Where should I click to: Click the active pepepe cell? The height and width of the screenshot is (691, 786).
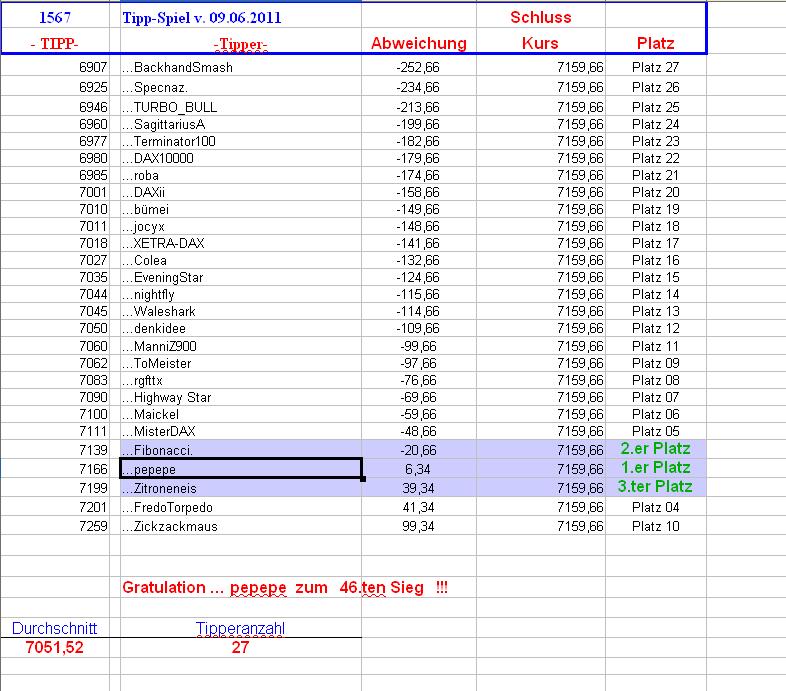coord(241,468)
